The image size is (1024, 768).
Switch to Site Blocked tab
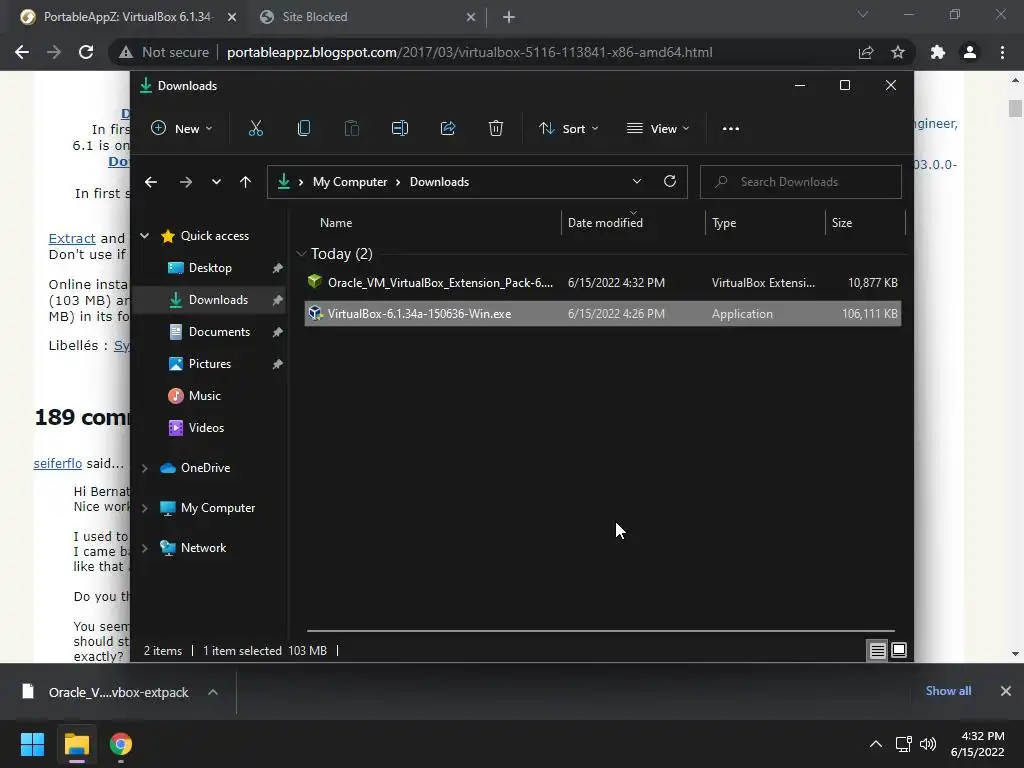(x=368, y=17)
